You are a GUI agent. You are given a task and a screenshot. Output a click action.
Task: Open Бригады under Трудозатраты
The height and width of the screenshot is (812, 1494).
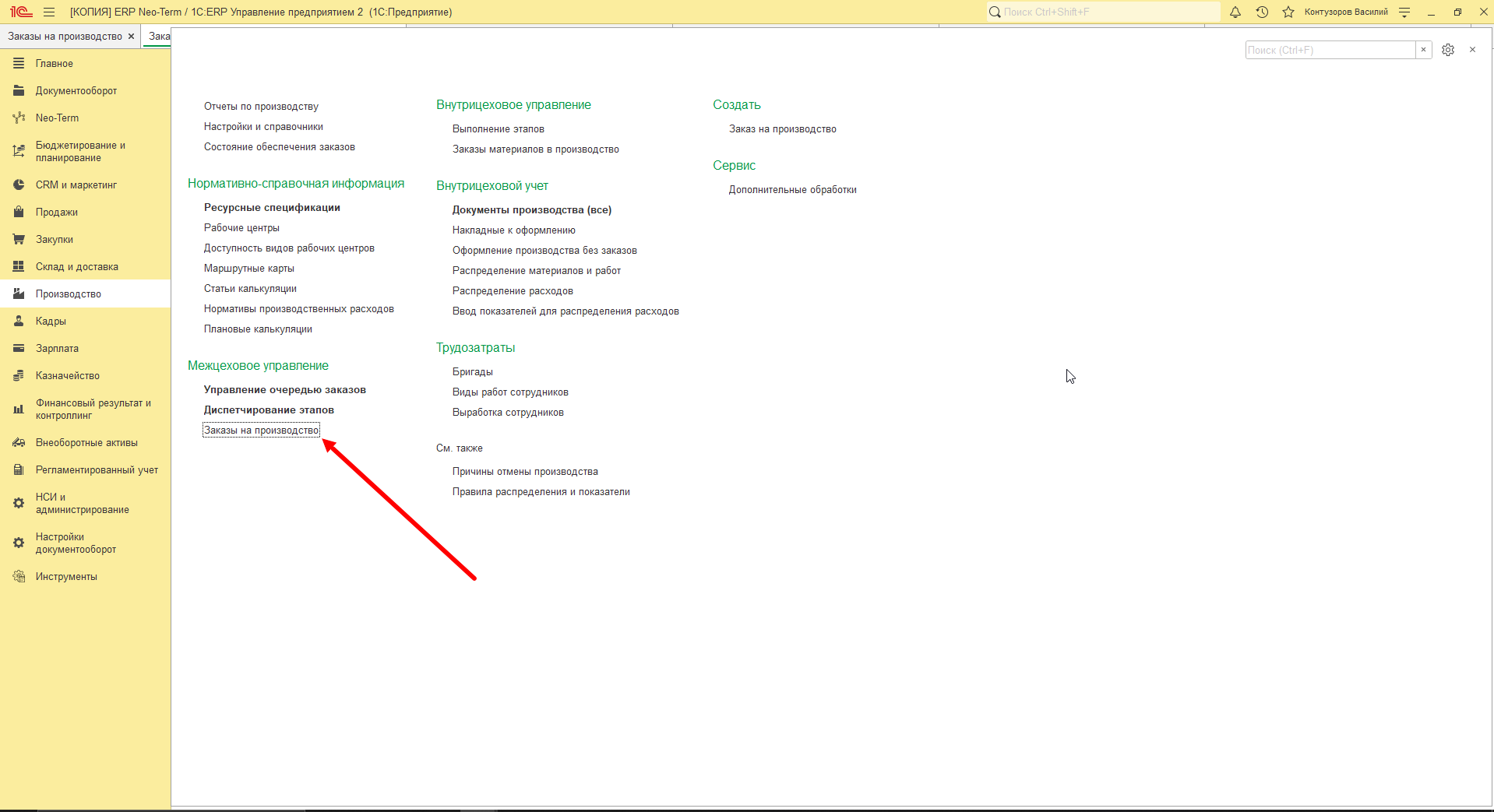click(473, 372)
